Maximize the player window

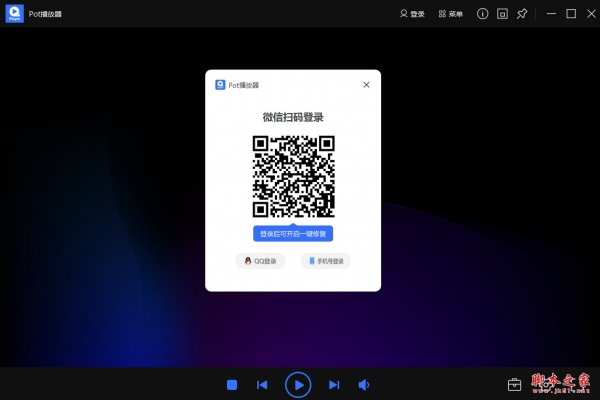click(571, 14)
